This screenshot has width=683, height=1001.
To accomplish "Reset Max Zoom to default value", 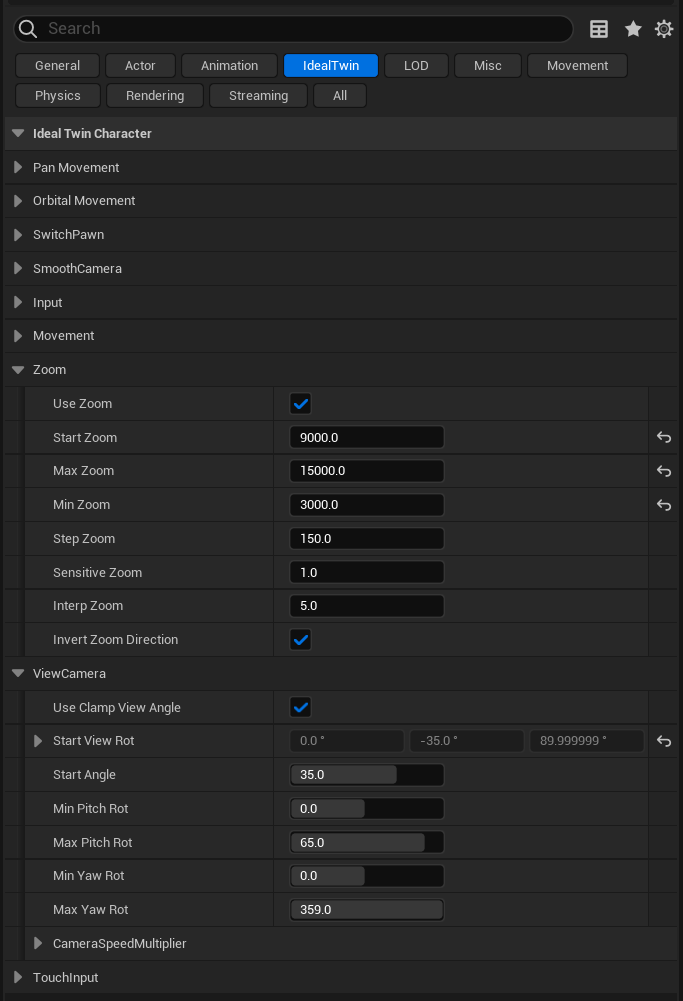I will tap(663, 471).
